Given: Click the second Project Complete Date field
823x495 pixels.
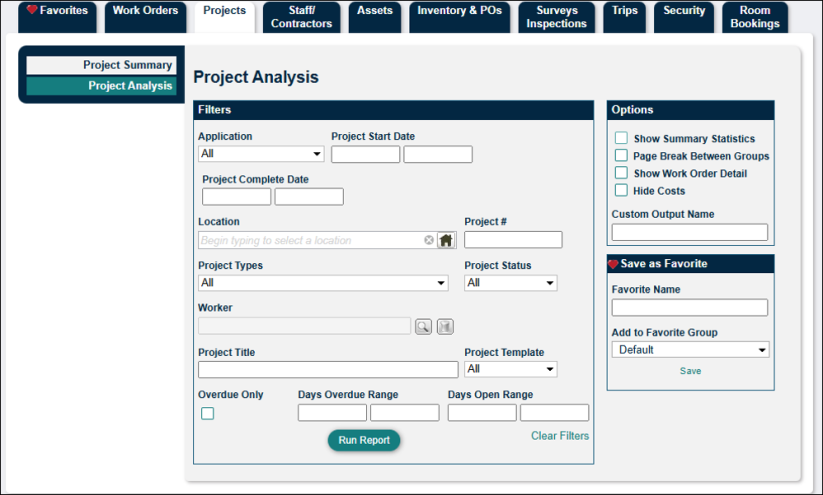Looking at the screenshot, I should click(309, 197).
